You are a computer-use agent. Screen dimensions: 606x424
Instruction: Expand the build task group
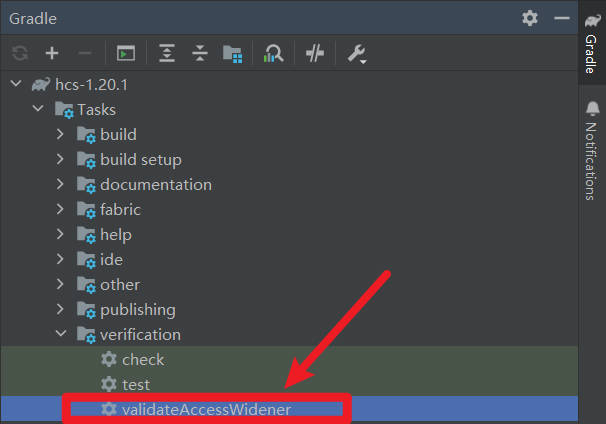pyautogui.click(x=60, y=134)
